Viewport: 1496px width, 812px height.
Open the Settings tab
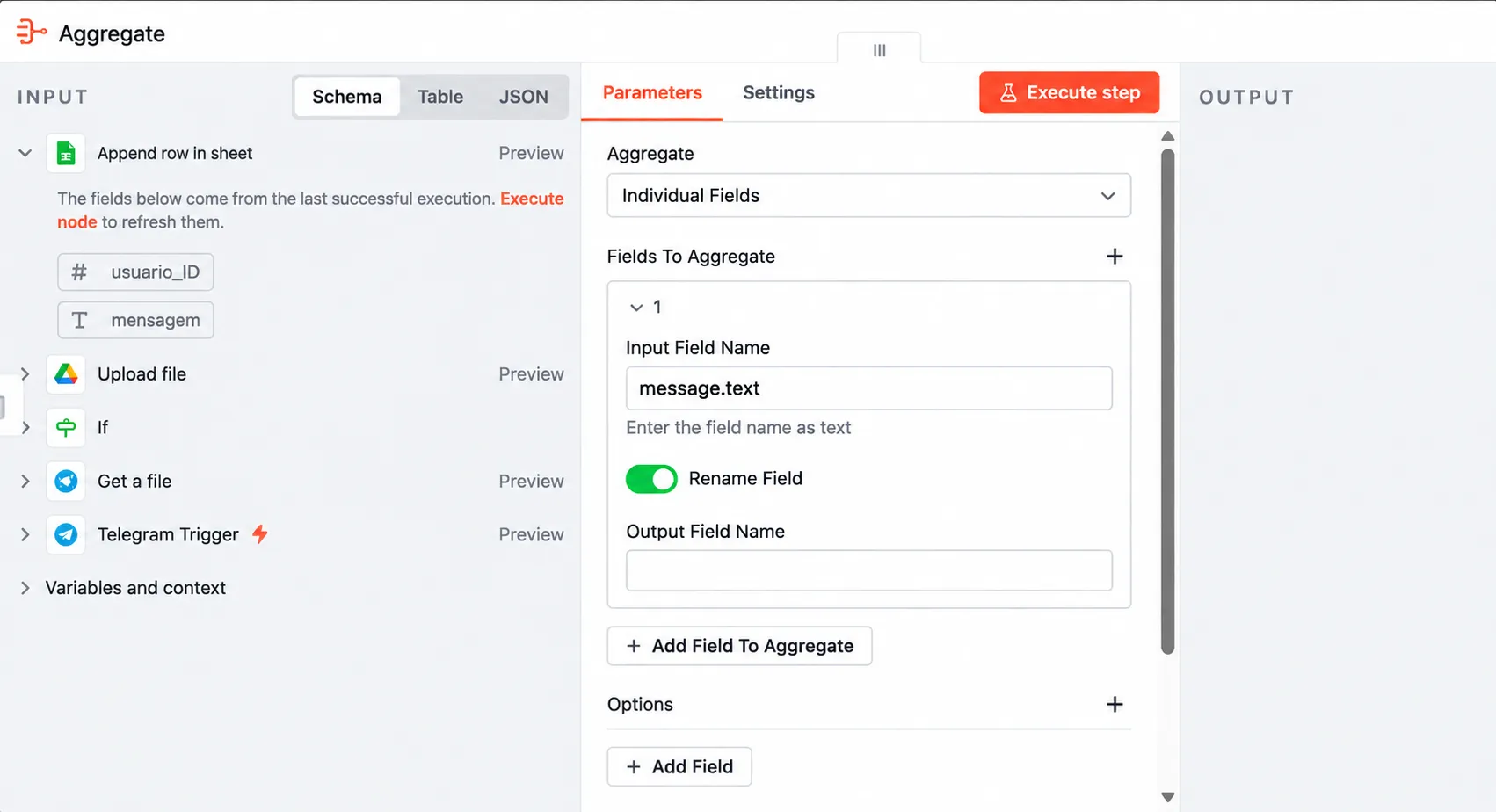point(779,92)
